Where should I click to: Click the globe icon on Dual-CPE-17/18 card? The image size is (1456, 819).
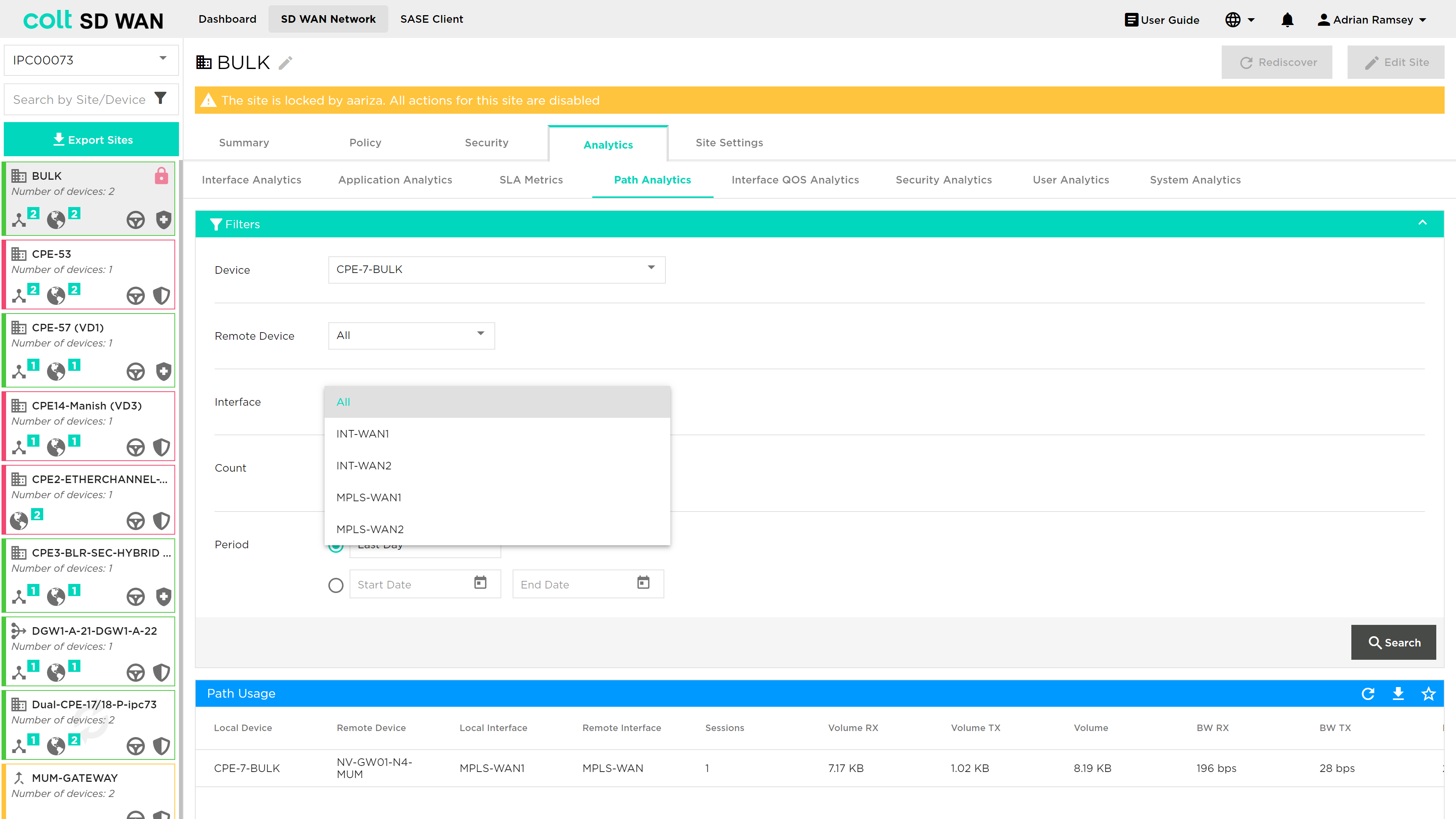[x=56, y=745]
